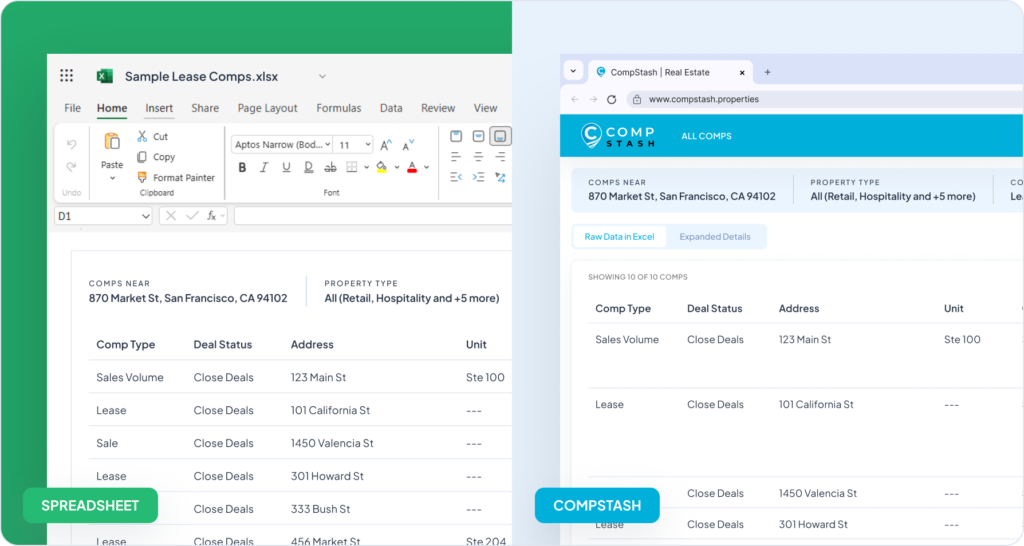Toggle center horizontal text alignment
The image size is (1024, 546).
[x=478, y=157]
